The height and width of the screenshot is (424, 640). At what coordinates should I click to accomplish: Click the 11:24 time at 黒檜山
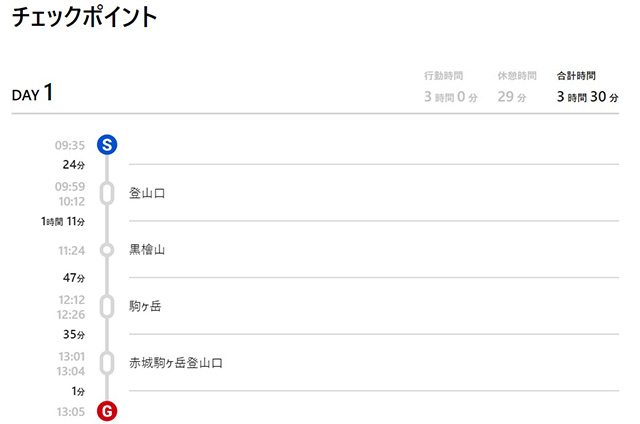[x=70, y=250]
